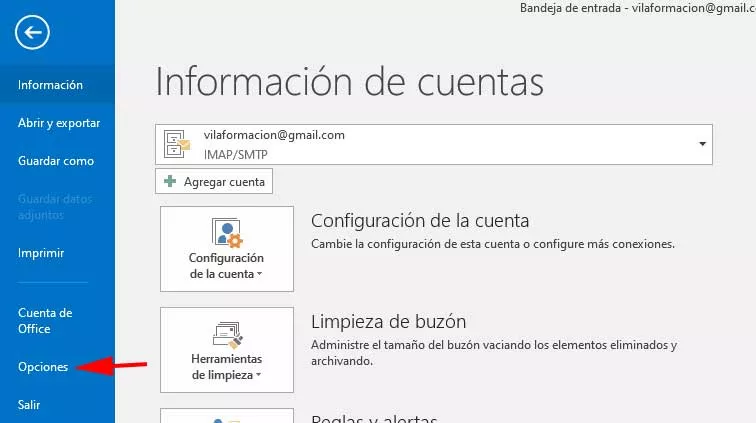The height and width of the screenshot is (423, 756).
Task: Click the account settings person-gear icon
Action: tap(227, 233)
